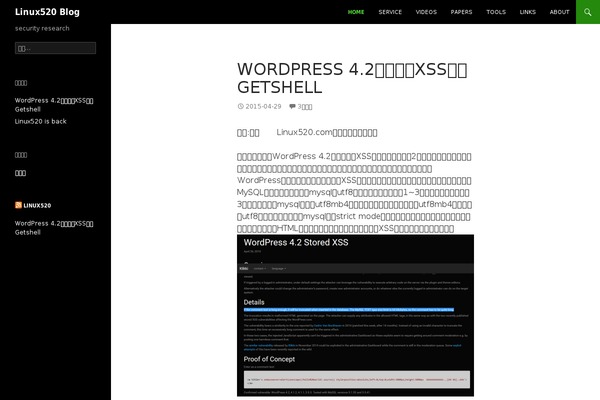Image resolution: width=600 pixels, height=400 pixels.
Task: Click the Linux520 Blog site title
Action: [47, 12]
